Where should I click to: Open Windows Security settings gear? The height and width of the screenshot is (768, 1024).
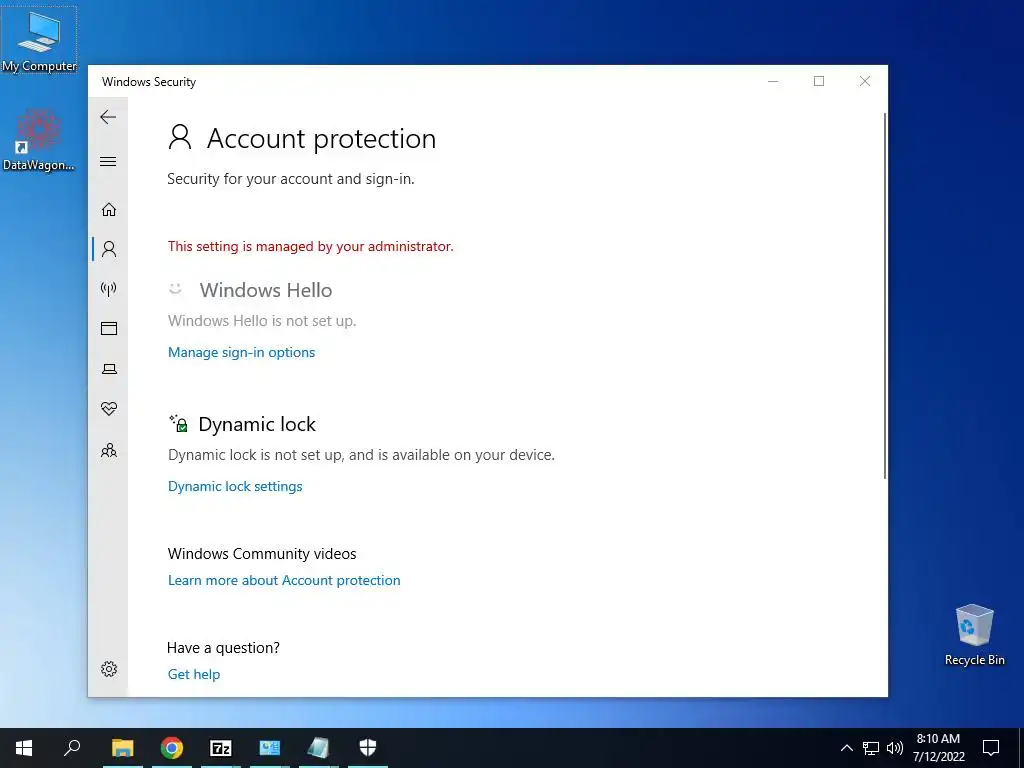108,669
